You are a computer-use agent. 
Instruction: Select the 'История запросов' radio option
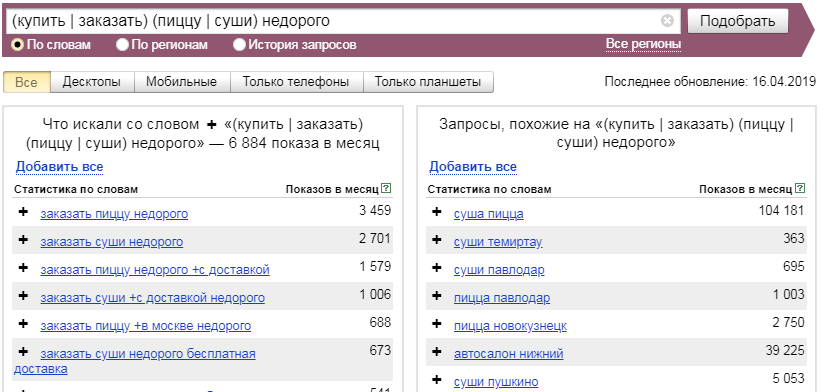click(239, 45)
